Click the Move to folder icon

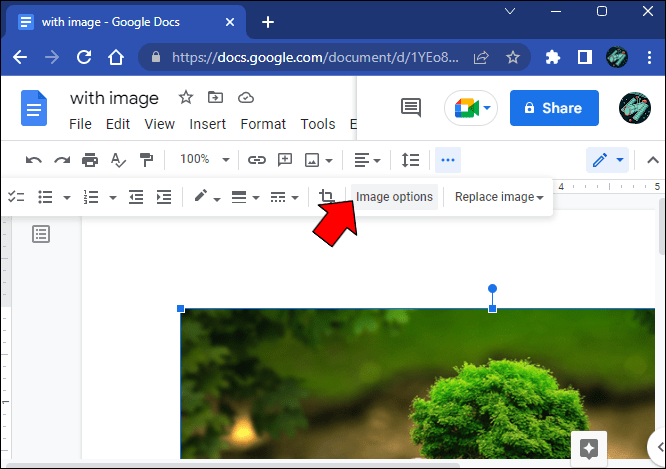pos(215,98)
